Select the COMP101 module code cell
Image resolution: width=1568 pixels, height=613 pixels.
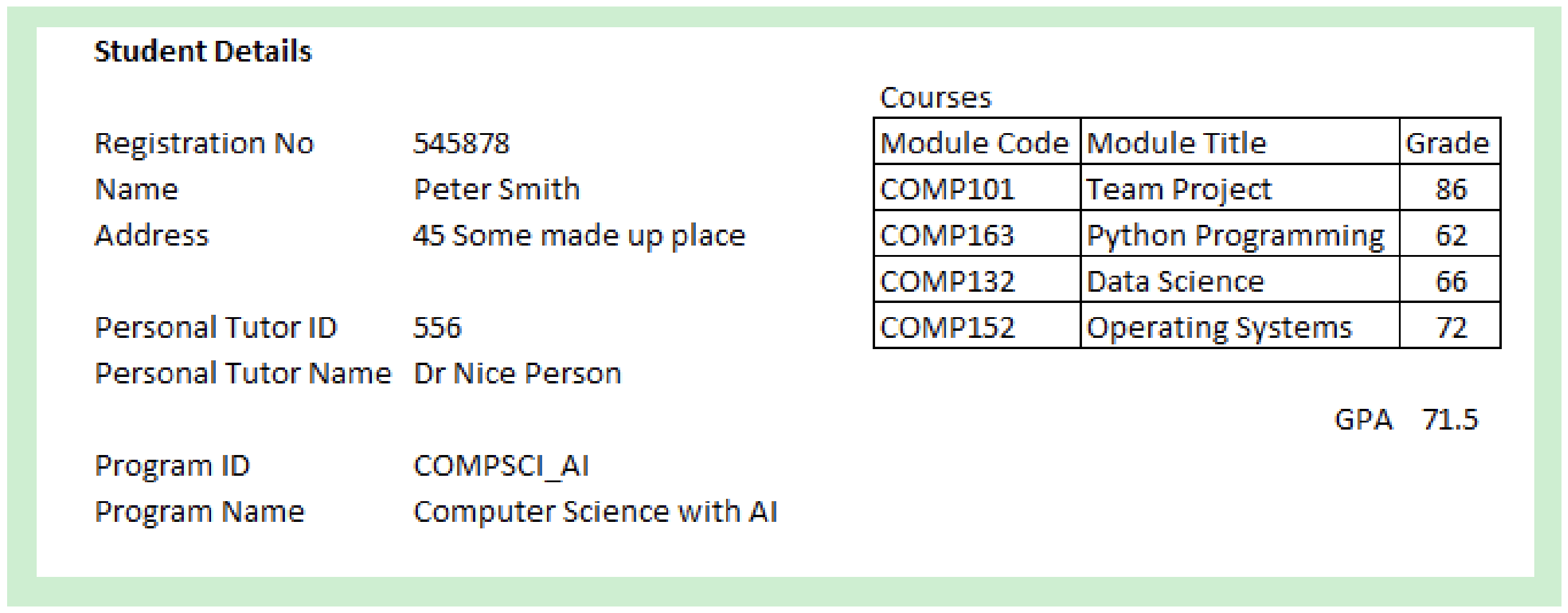(x=947, y=189)
